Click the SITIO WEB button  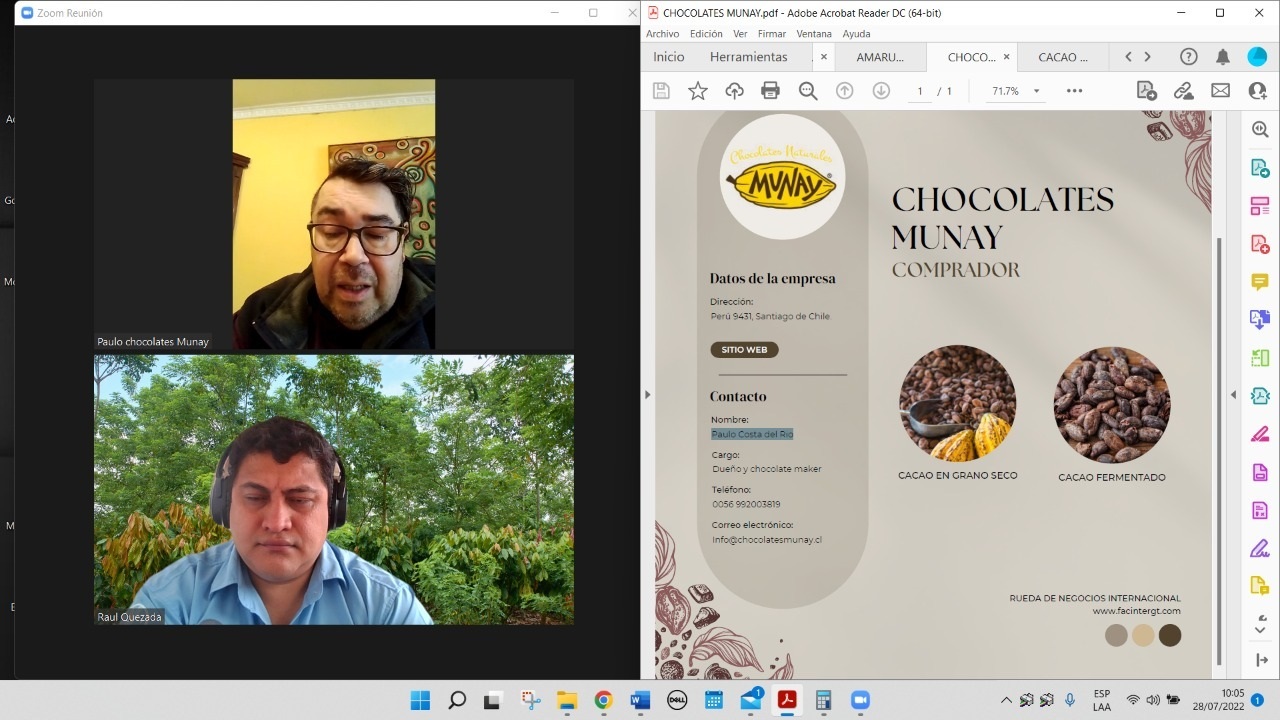click(744, 350)
